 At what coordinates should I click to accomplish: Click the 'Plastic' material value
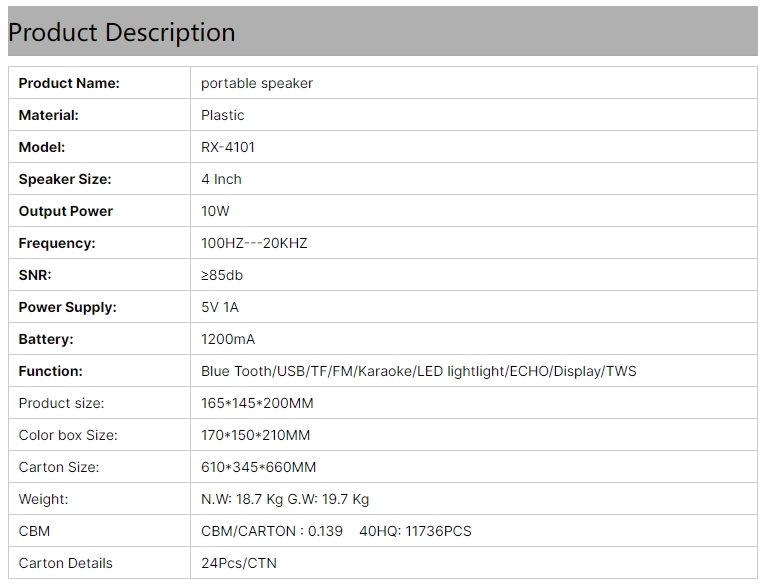(222, 115)
